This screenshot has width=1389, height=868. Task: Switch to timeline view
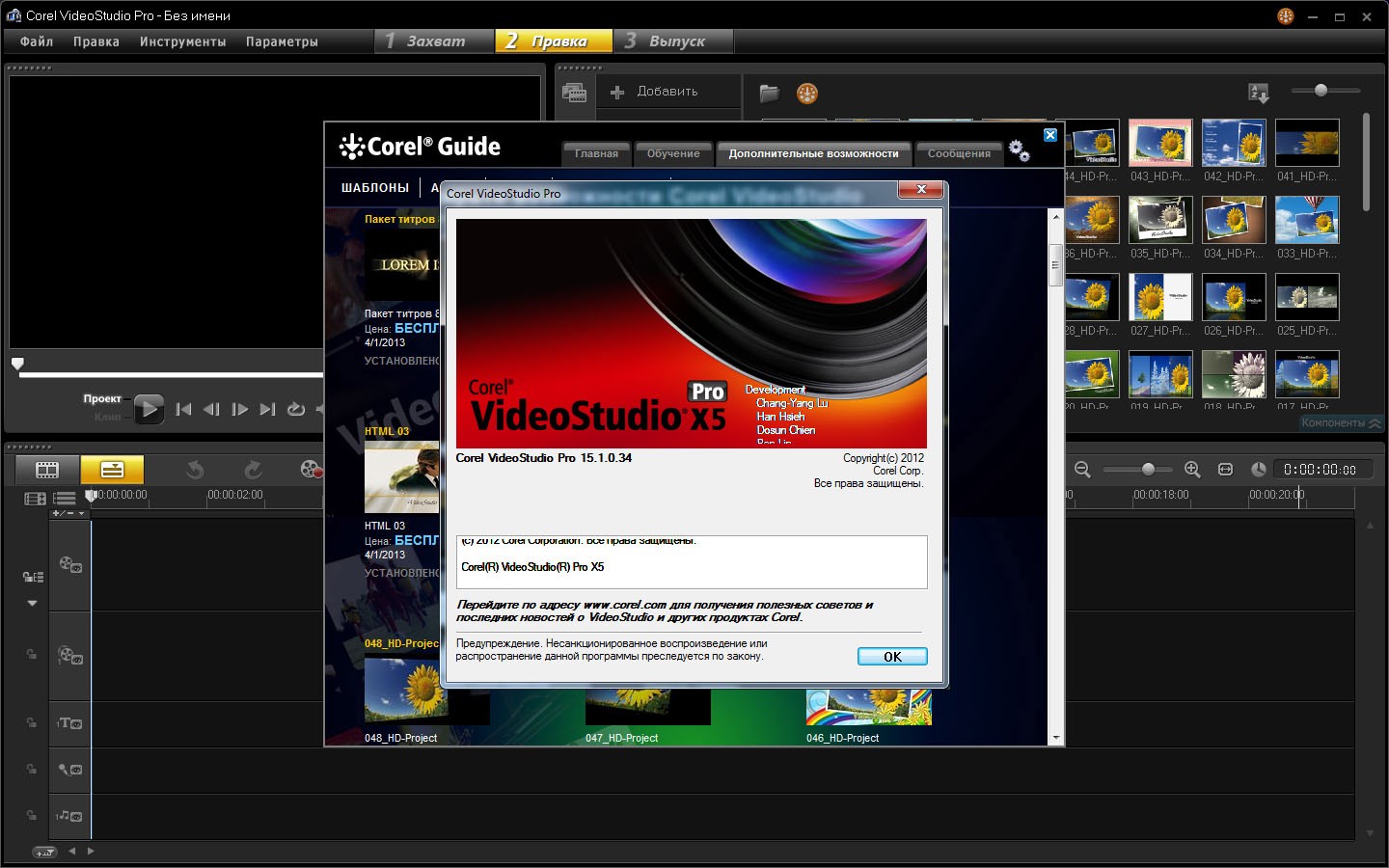coord(112,470)
